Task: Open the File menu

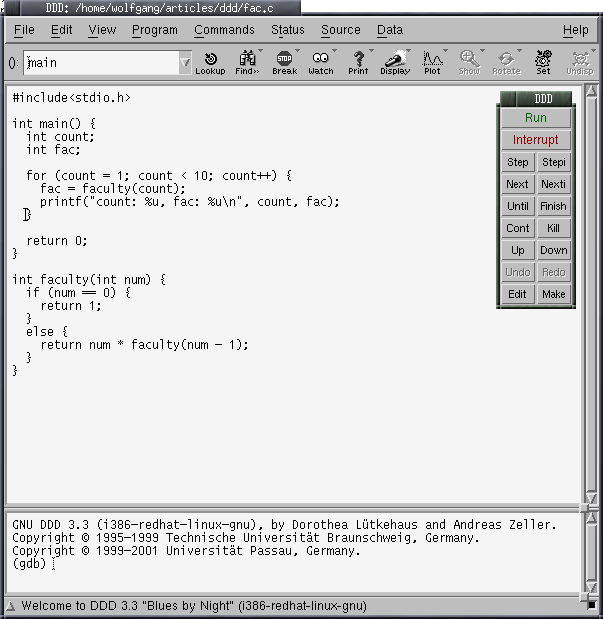Action: pos(25,30)
